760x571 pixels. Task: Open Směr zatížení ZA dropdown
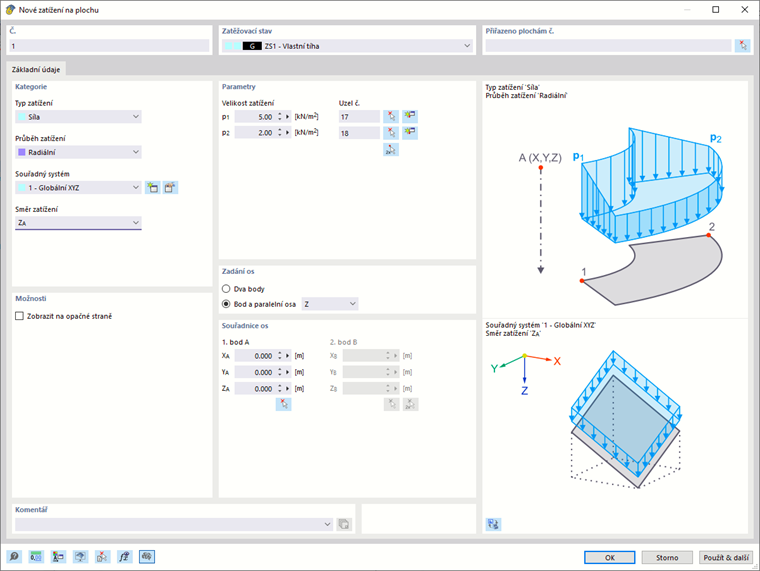[78, 223]
